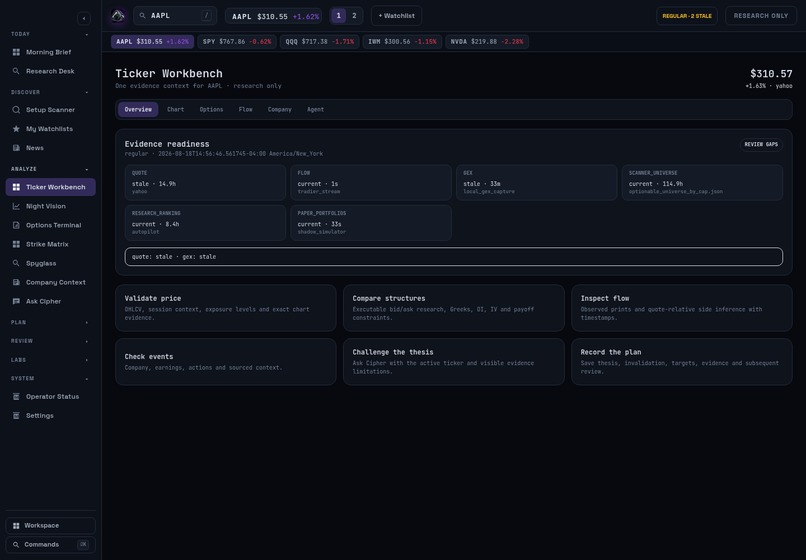The width and height of the screenshot is (806, 560).
Task: Click the + Watchlist button
Action: 396,16
